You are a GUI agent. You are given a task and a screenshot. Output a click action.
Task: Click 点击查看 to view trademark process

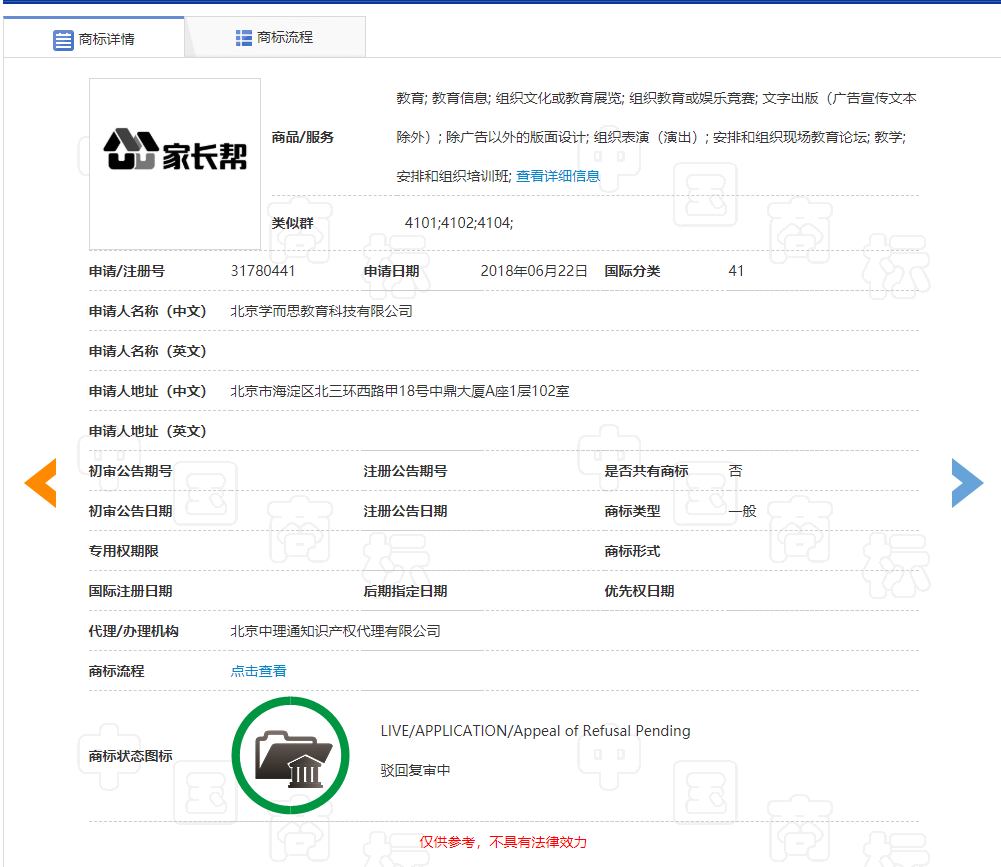(x=257, y=670)
